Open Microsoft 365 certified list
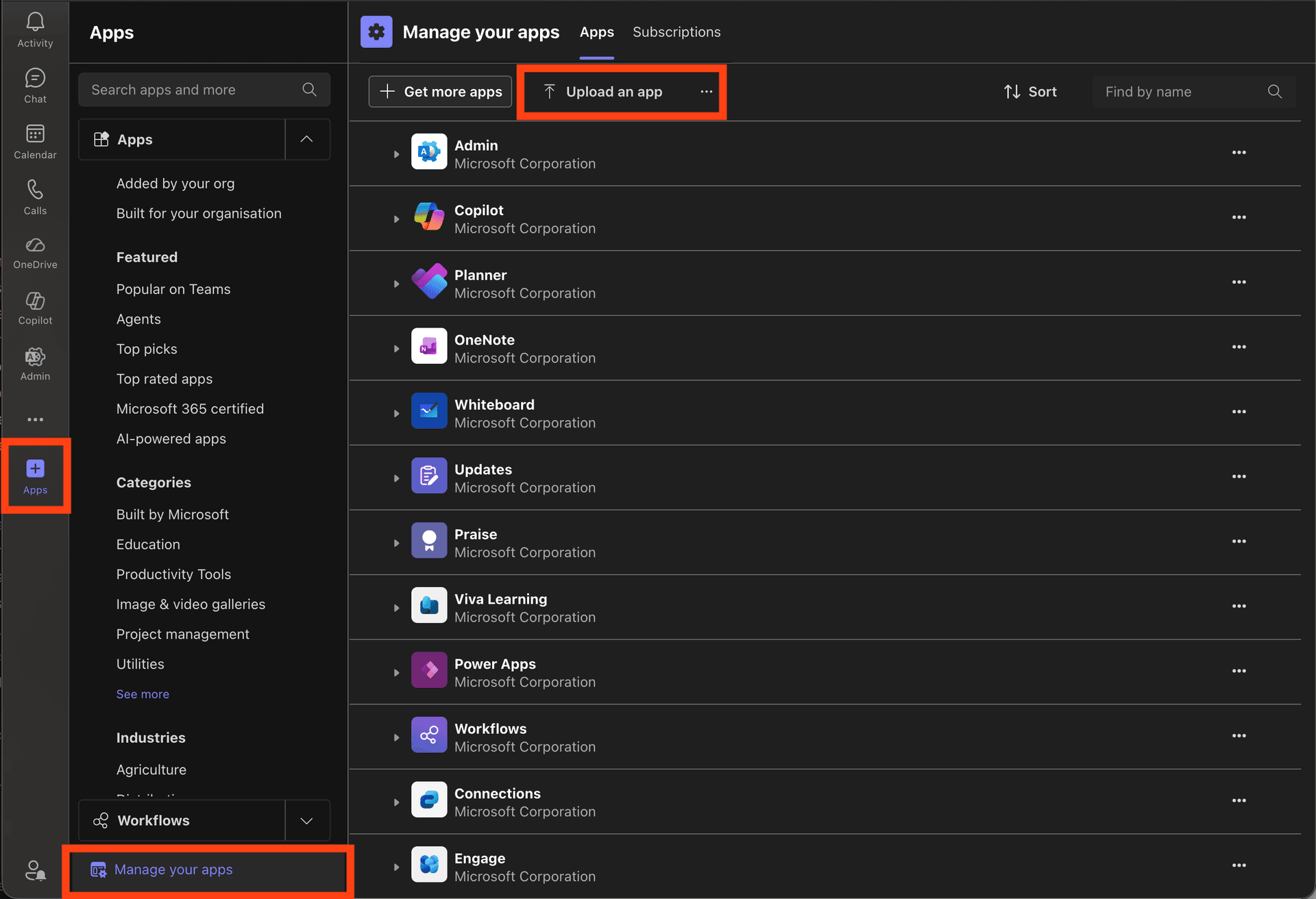Screen dimensions: 1316x899 [190, 409]
